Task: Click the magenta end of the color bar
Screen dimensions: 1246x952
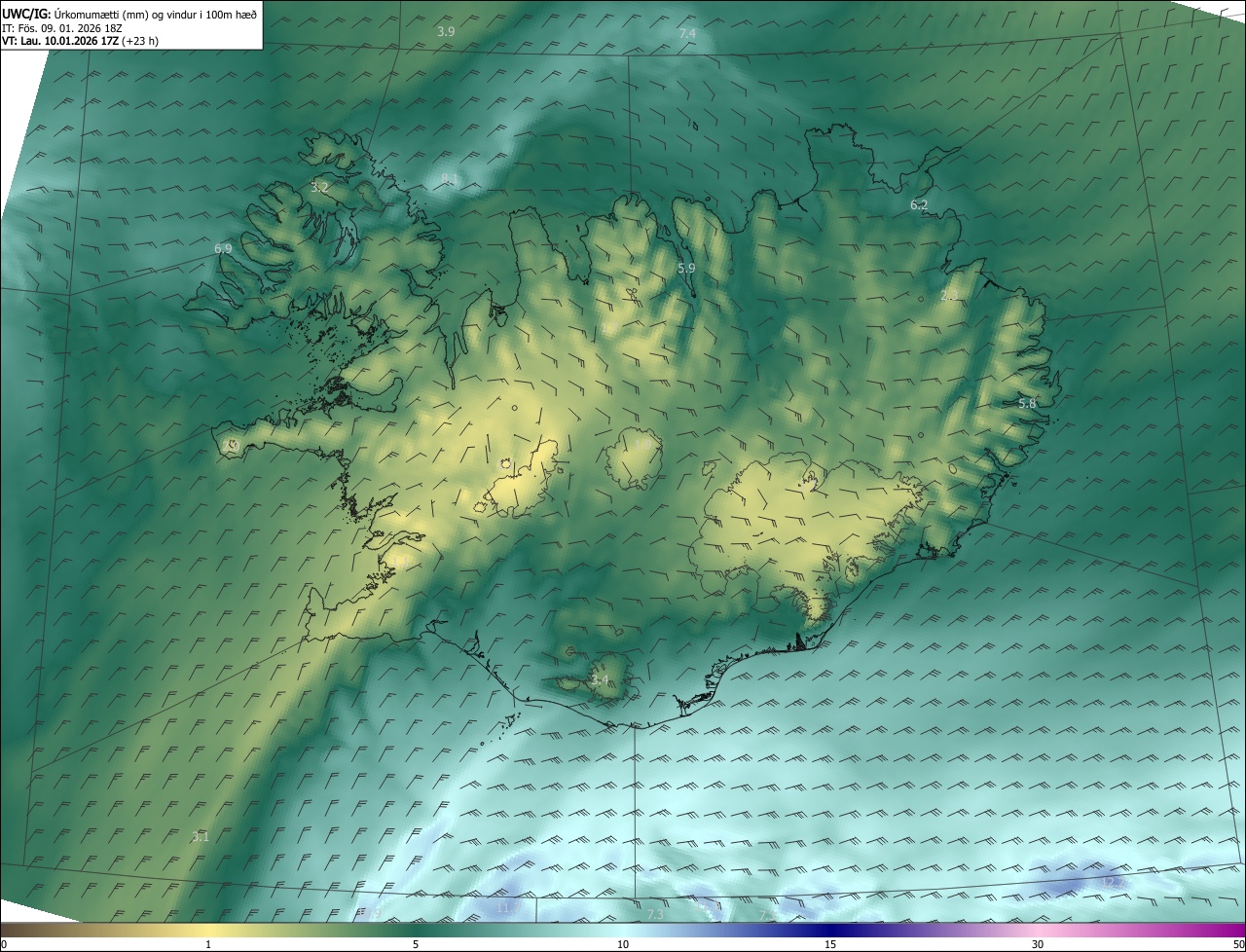Action: point(1228,930)
